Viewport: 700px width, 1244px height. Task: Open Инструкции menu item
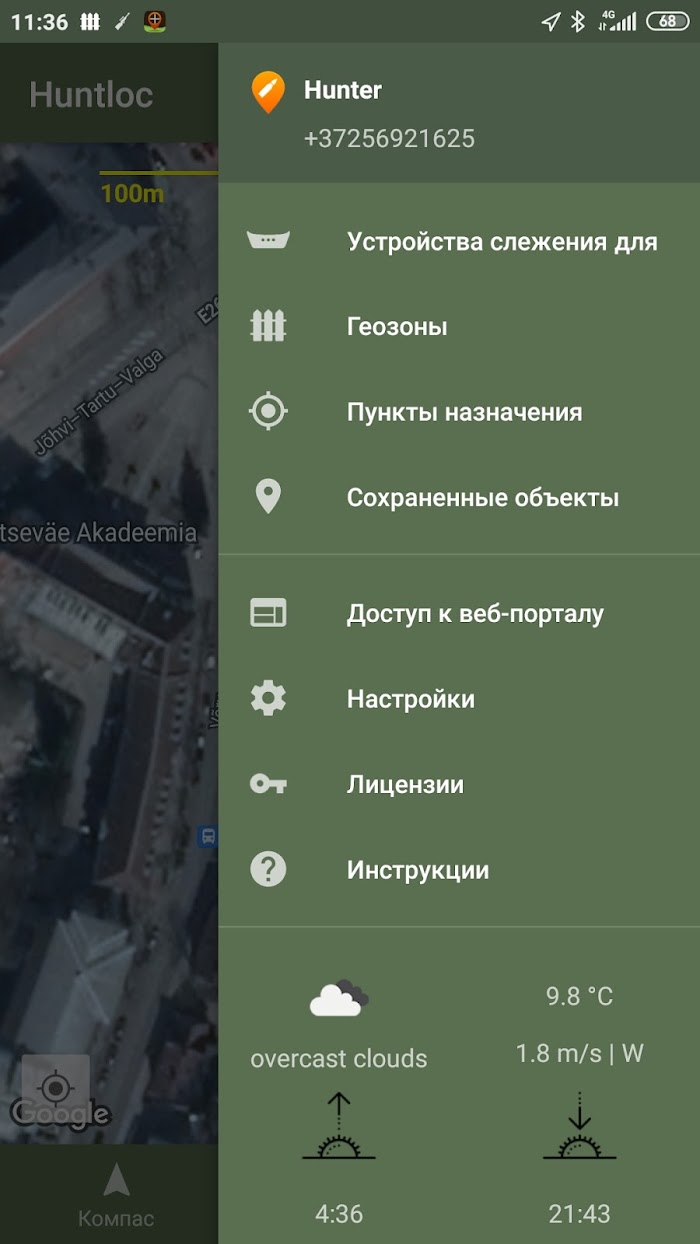pyautogui.click(x=459, y=870)
